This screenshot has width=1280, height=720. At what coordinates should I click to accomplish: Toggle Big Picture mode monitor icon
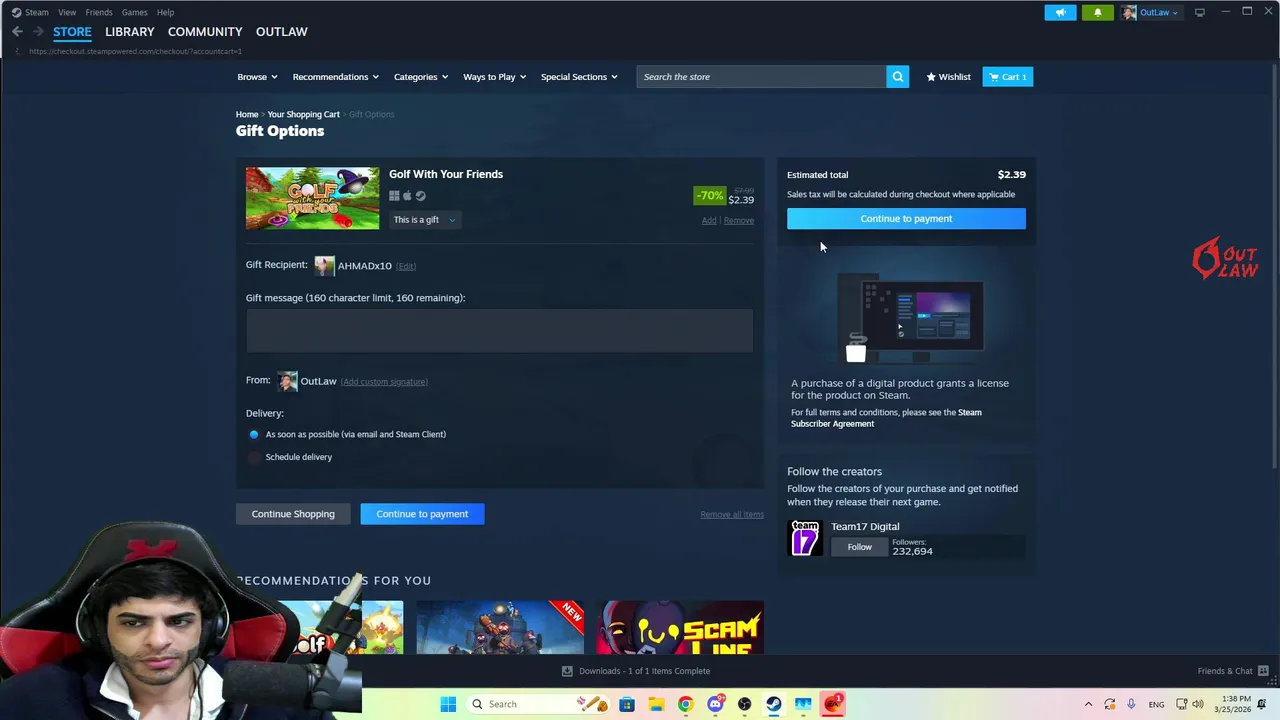click(1200, 12)
